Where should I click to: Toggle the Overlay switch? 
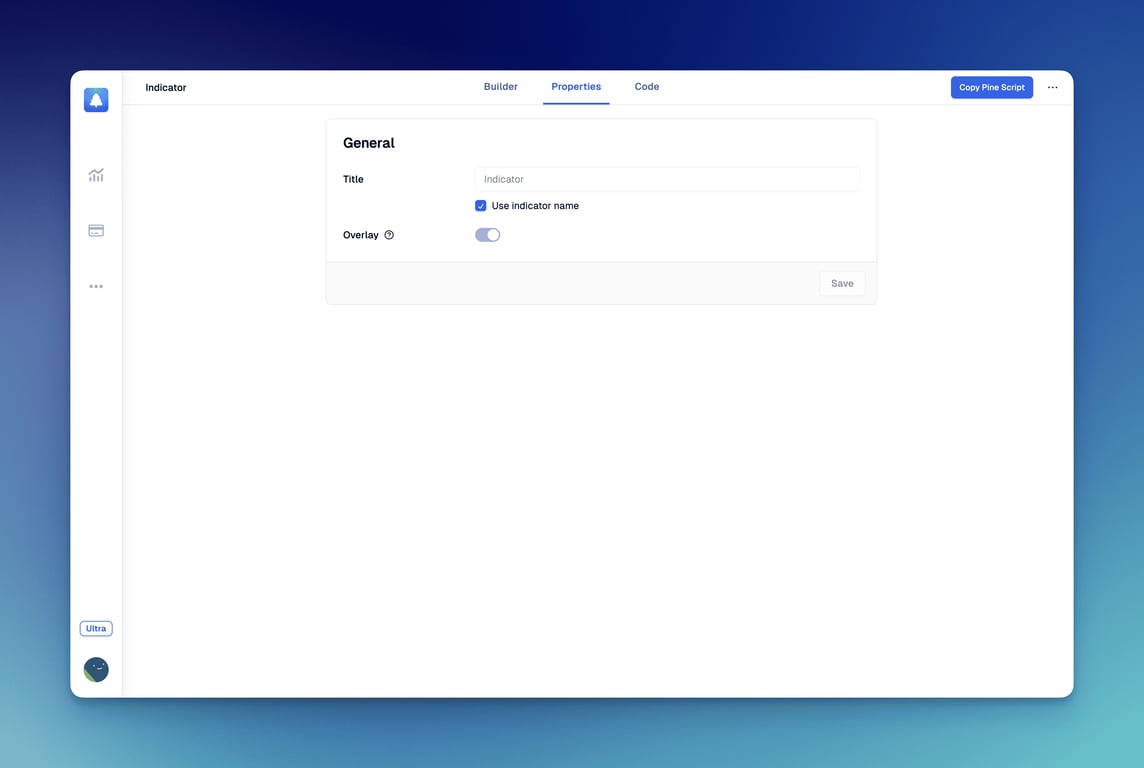point(487,235)
